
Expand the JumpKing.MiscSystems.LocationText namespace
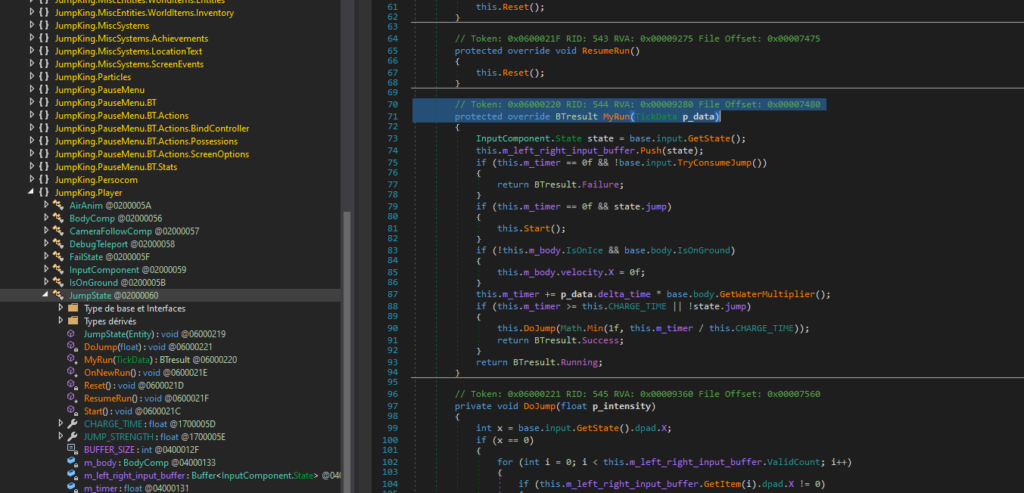pyautogui.click(x=32, y=52)
